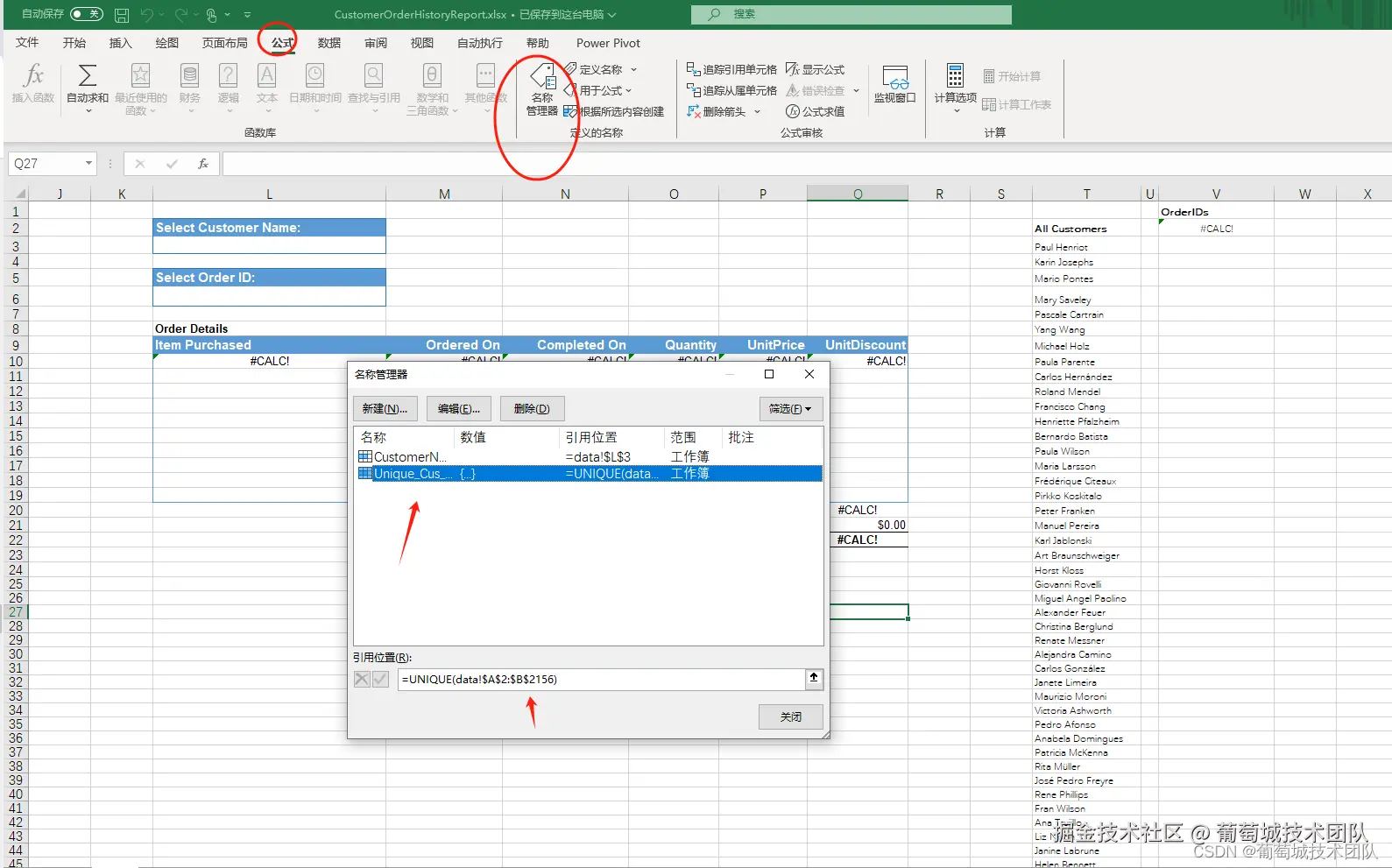Screen dimensions: 1392x868
Task: Click the Close (关闭) button in Name Manager
Action: coord(790,716)
